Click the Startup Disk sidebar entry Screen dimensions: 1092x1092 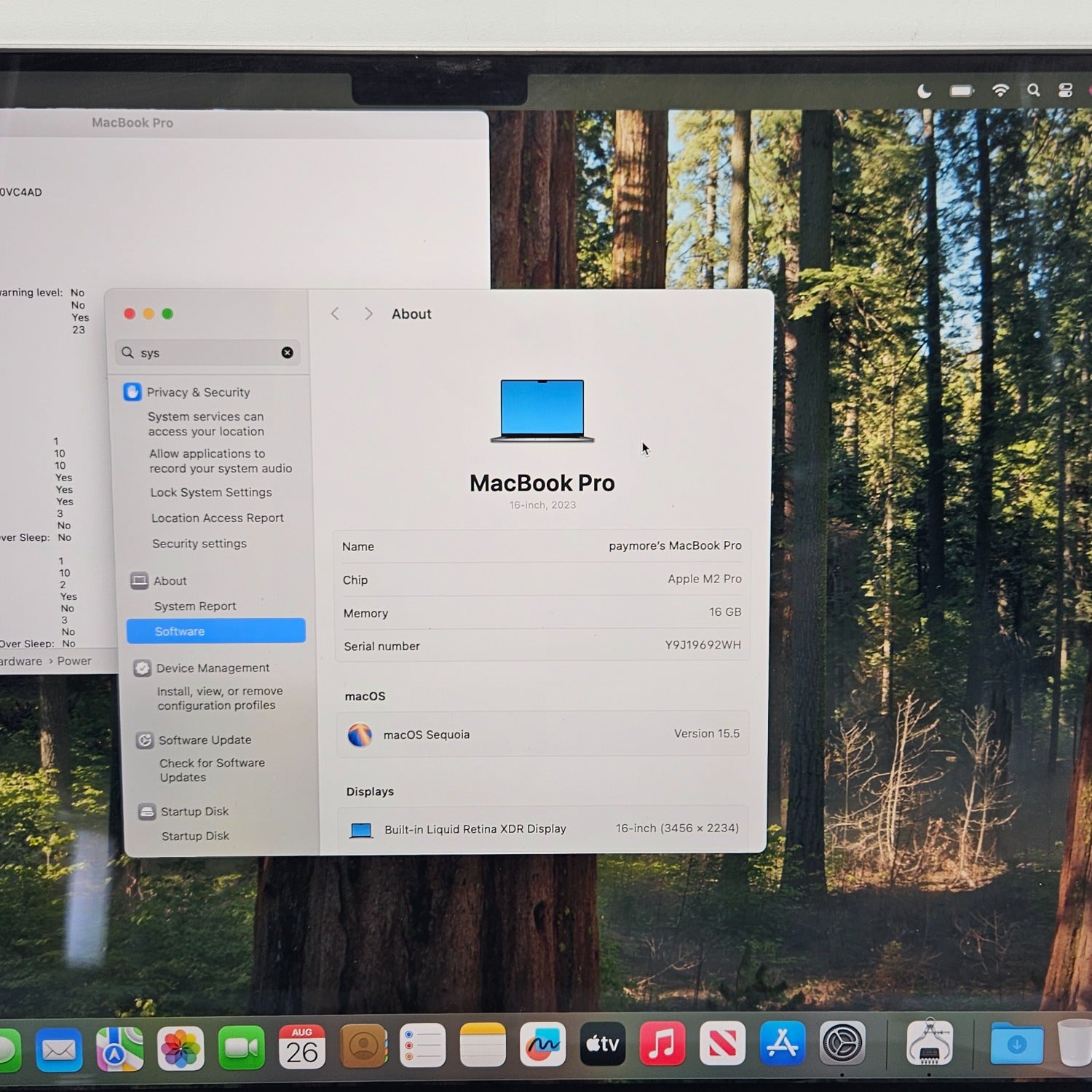coord(194,811)
